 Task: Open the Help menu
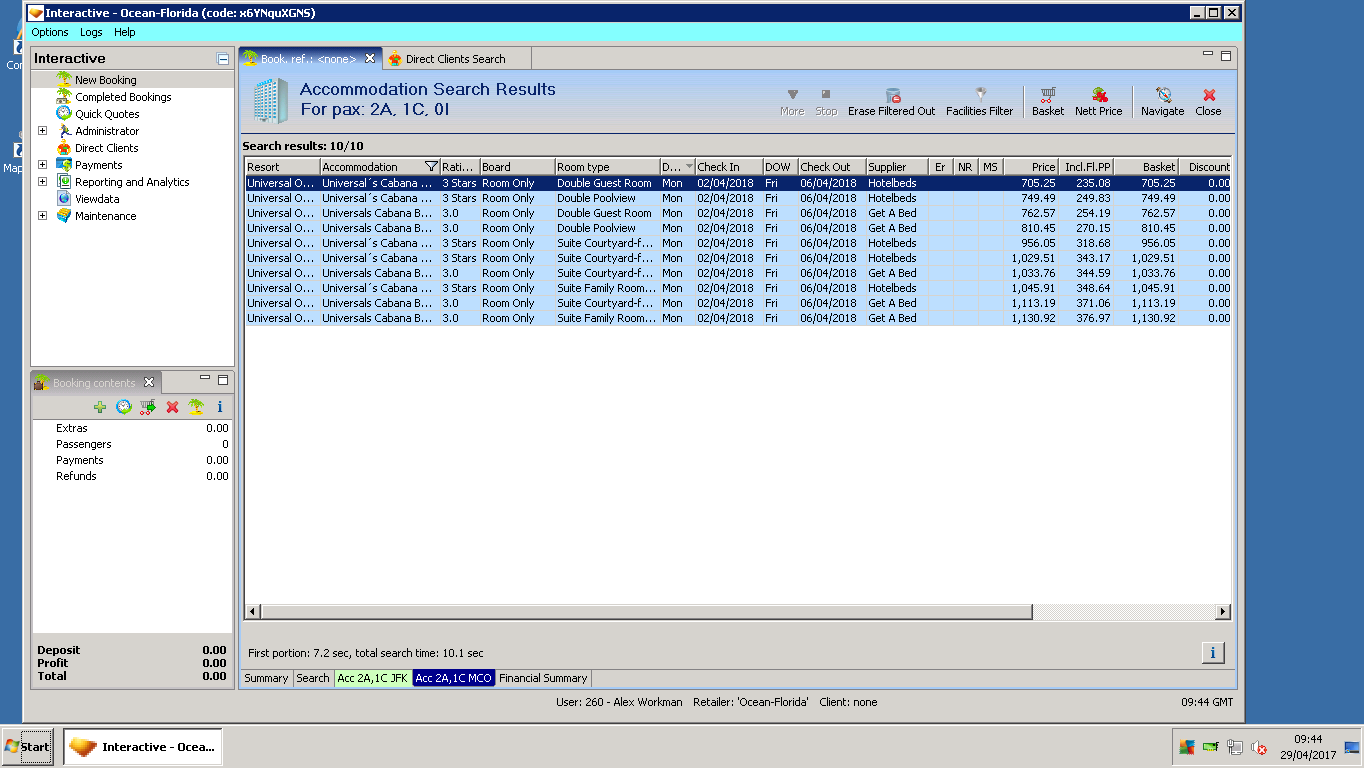pos(124,33)
